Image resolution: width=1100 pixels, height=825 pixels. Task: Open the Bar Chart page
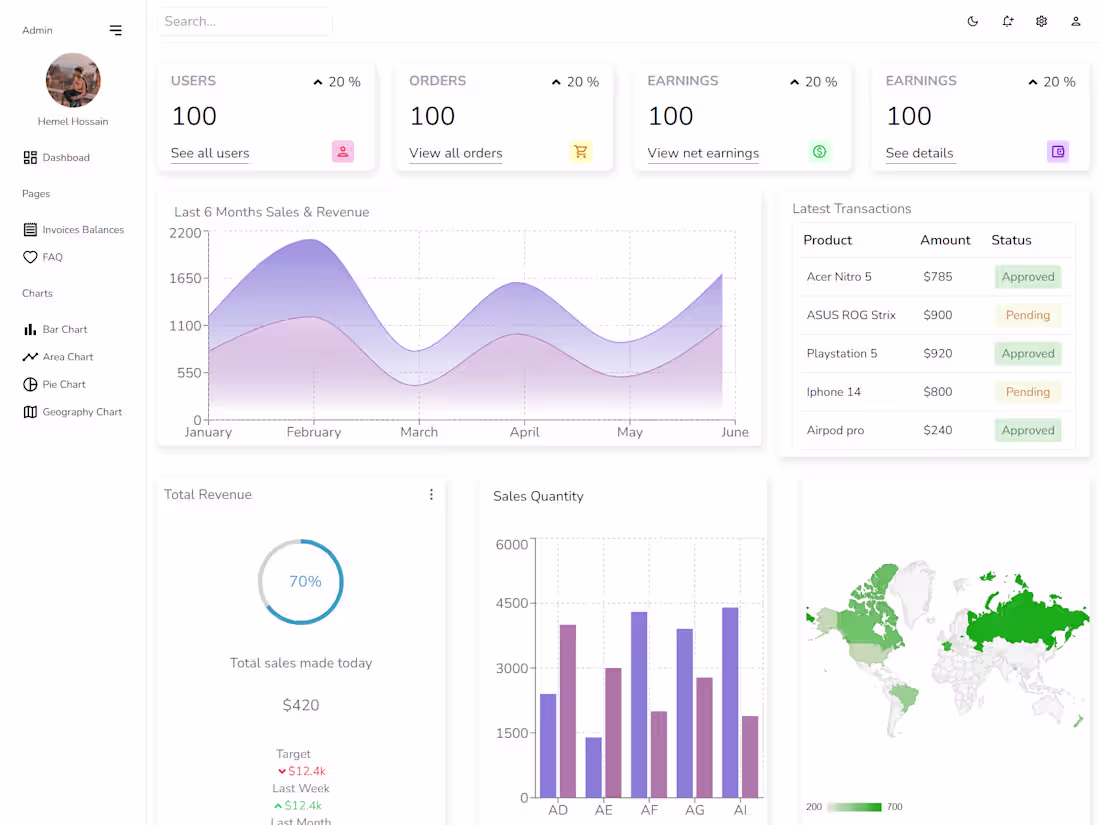[x=63, y=328]
